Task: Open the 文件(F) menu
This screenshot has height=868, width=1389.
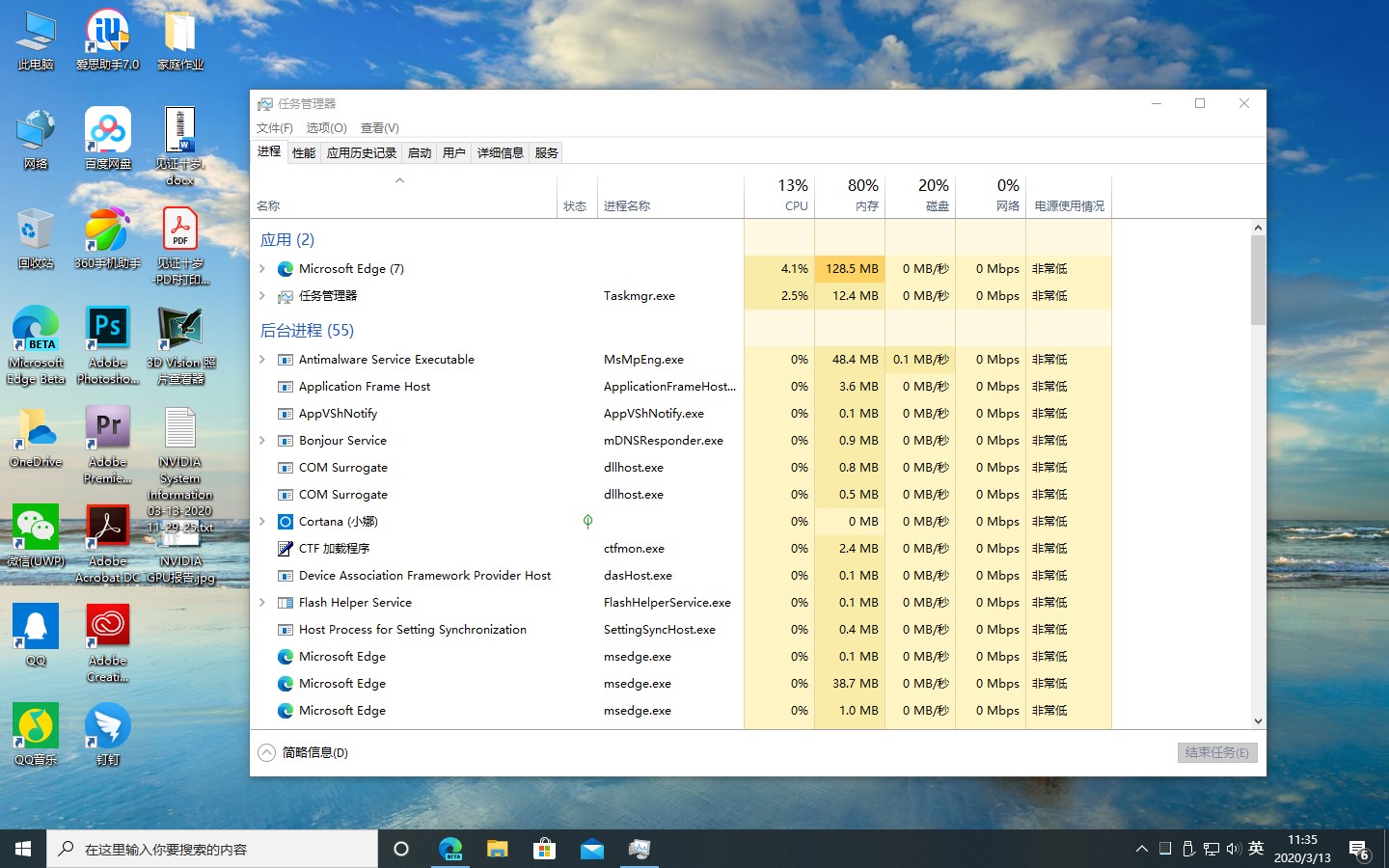Action: [x=275, y=128]
